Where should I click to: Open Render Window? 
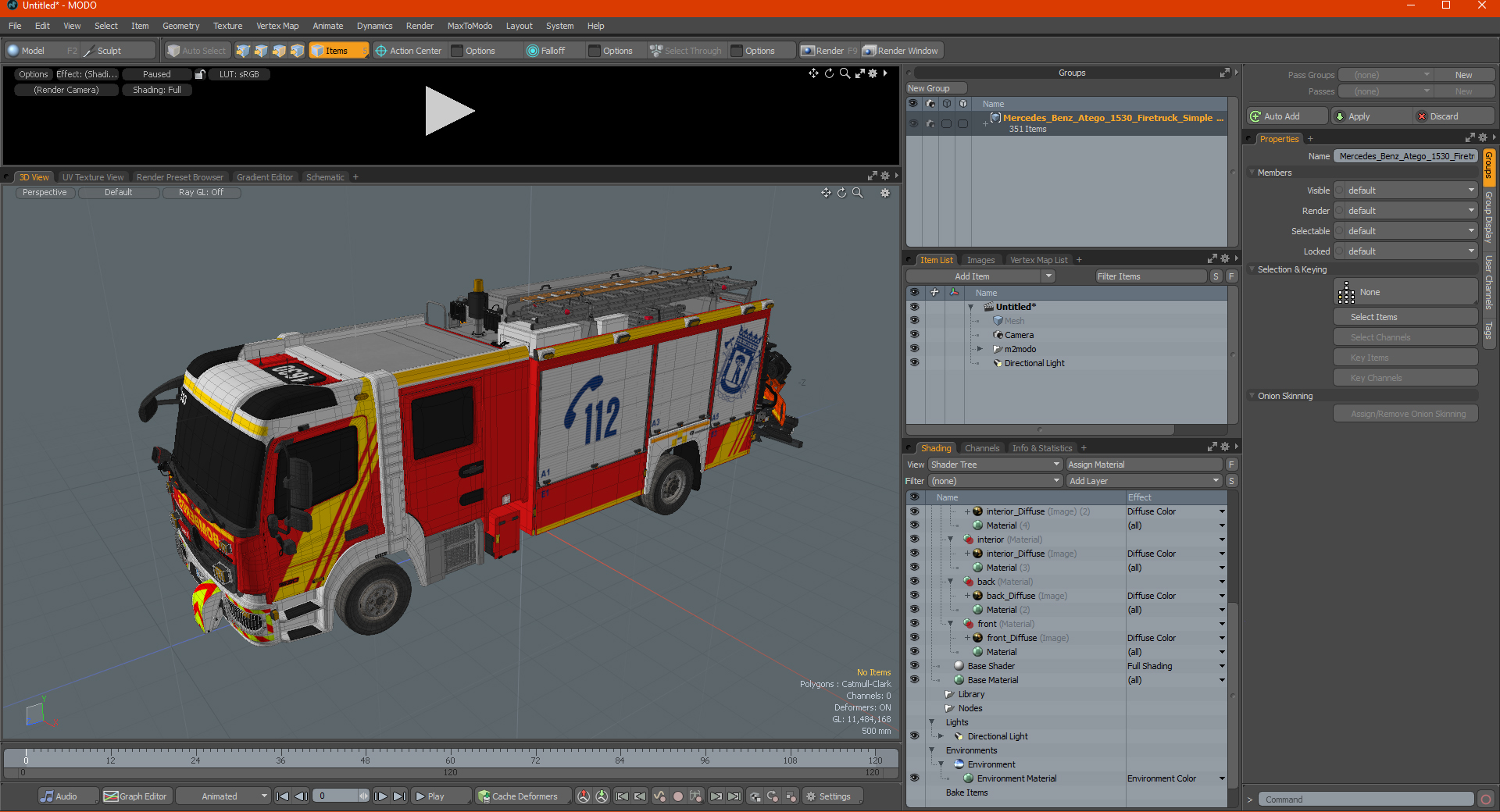pos(902,51)
